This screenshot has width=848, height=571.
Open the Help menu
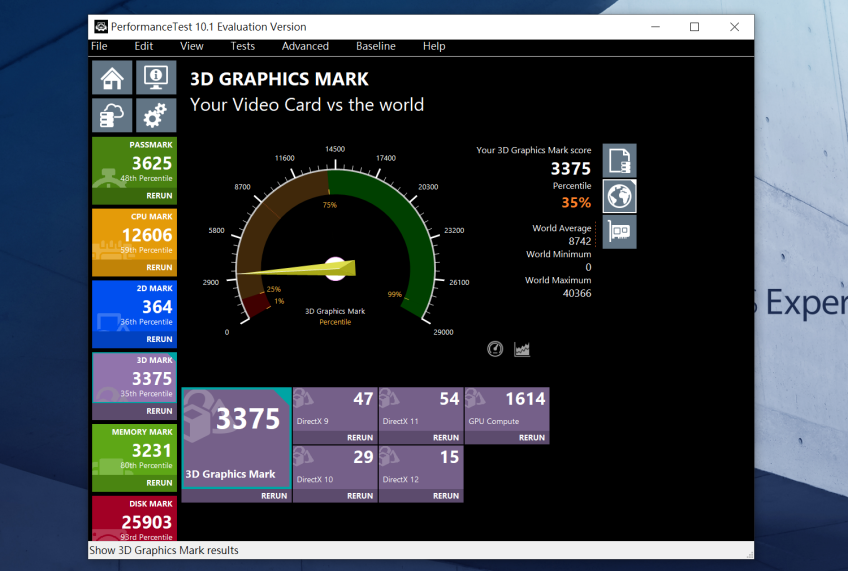[x=434, y=46]
